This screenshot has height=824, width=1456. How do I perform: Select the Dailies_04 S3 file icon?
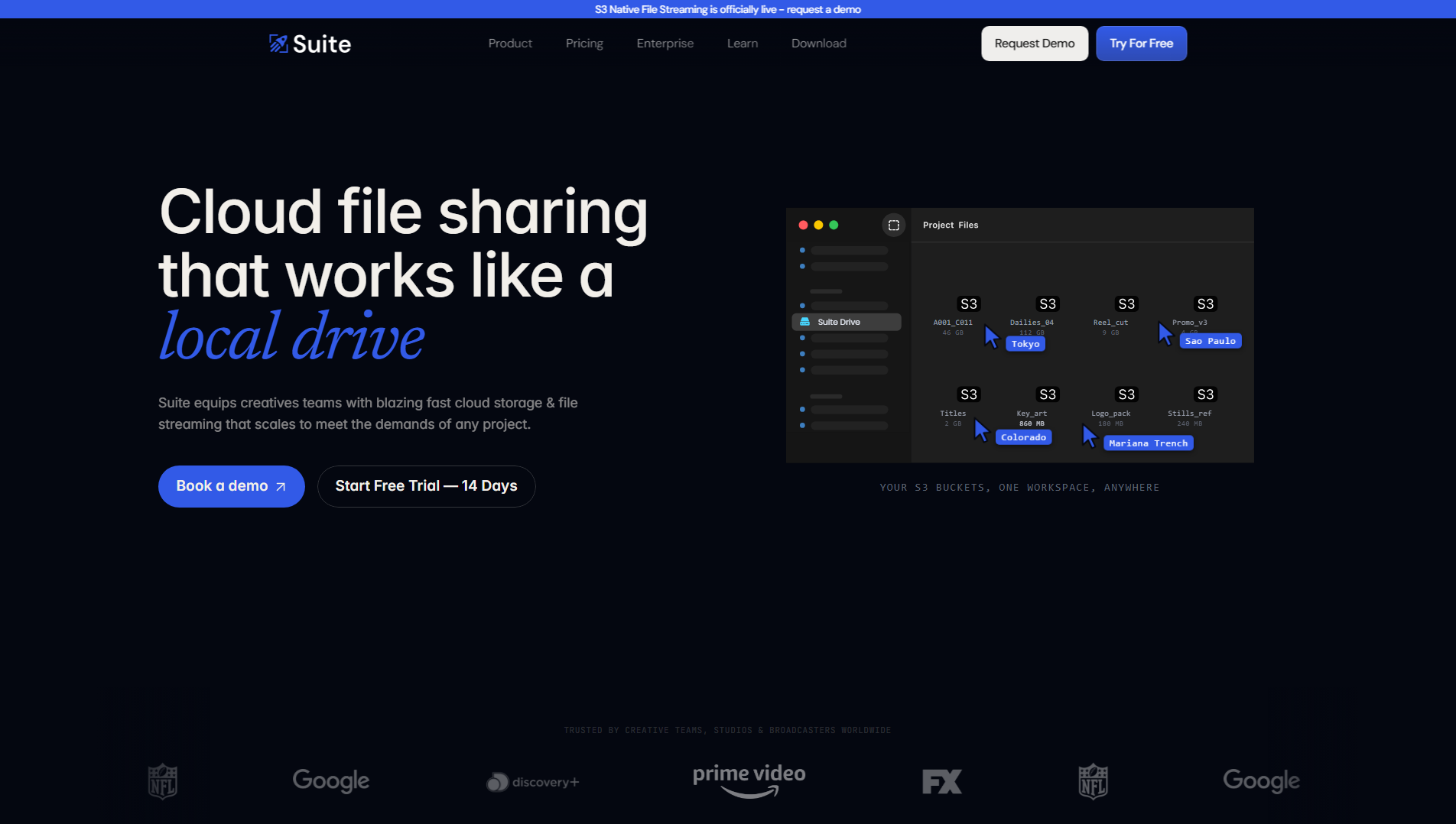tap(1047, 304)
